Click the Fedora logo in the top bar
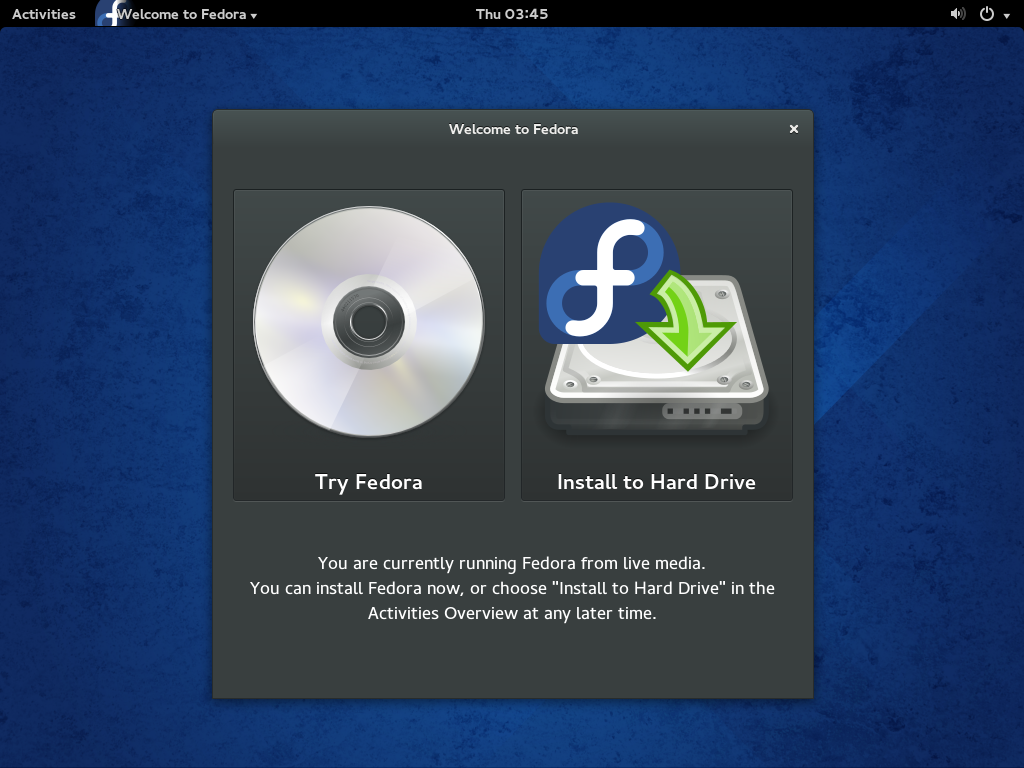 click(108, 13)
